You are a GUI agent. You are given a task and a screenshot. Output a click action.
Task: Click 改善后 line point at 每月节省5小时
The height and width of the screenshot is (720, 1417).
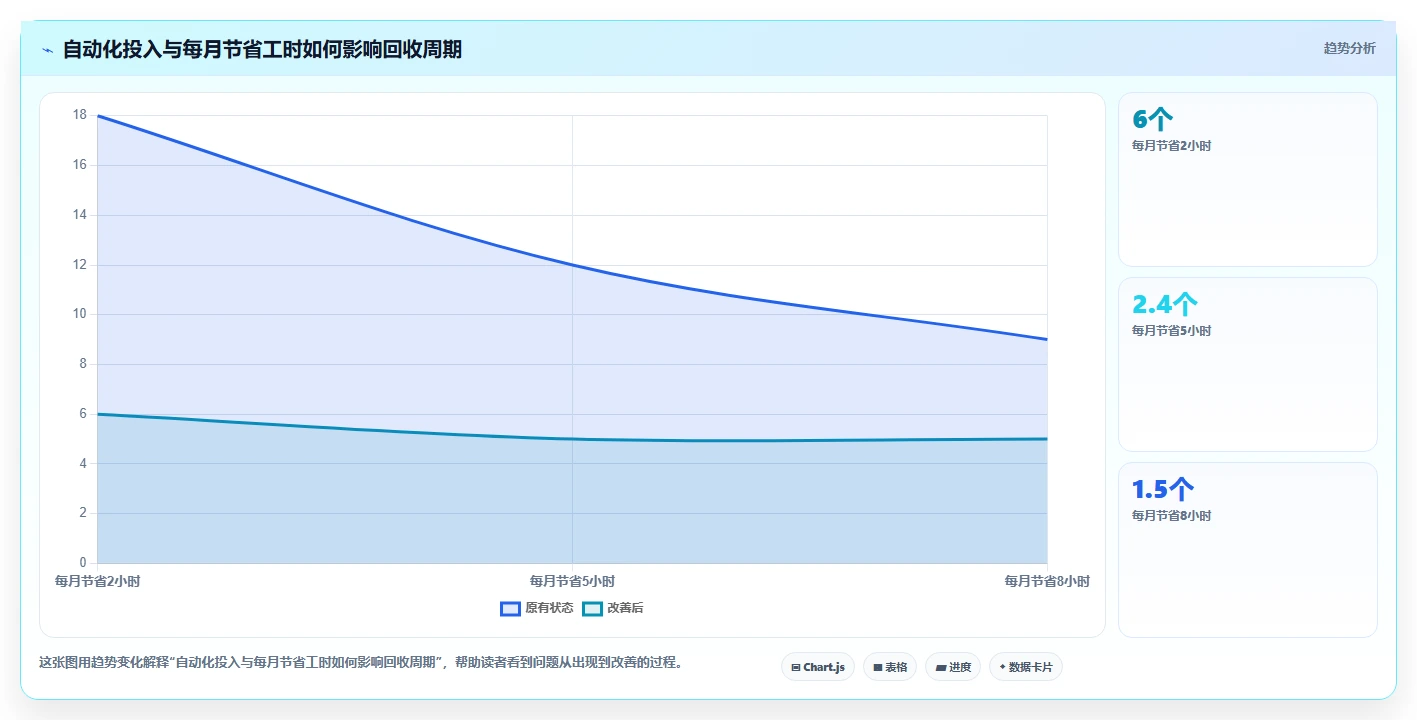pos(572,439)
